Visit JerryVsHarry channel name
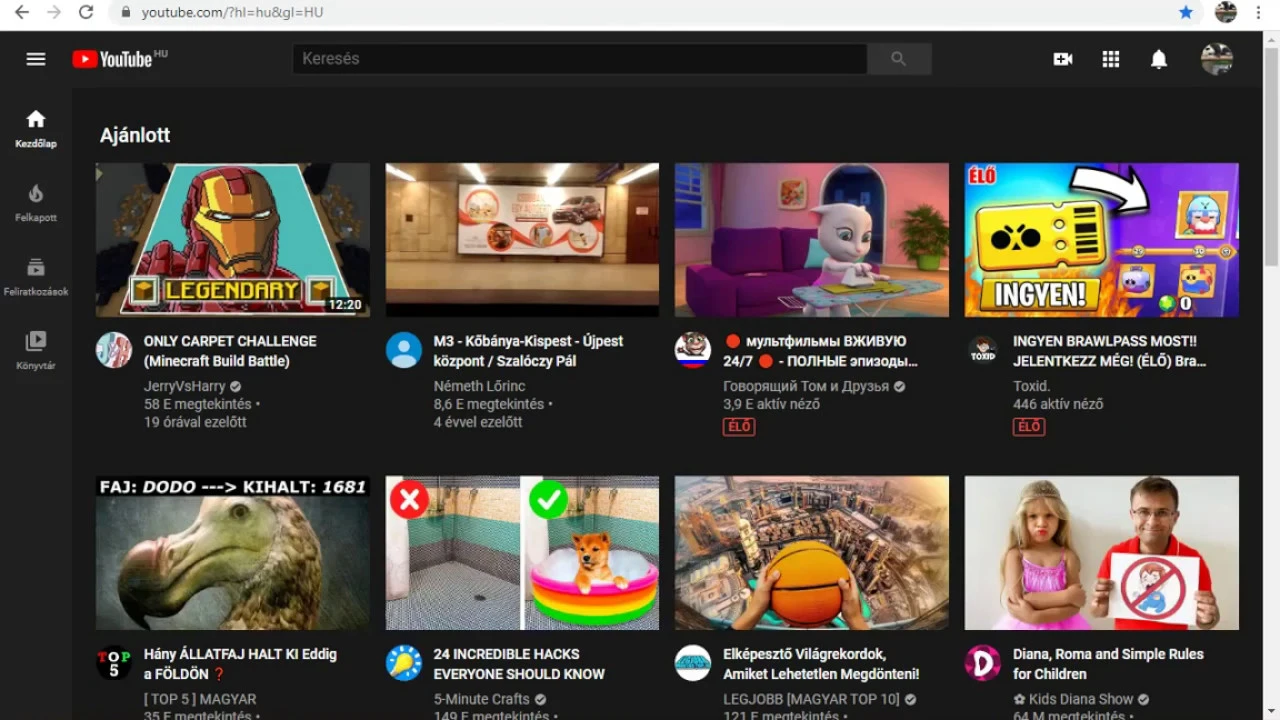1280x720 pixels. [x=185, y=386]
